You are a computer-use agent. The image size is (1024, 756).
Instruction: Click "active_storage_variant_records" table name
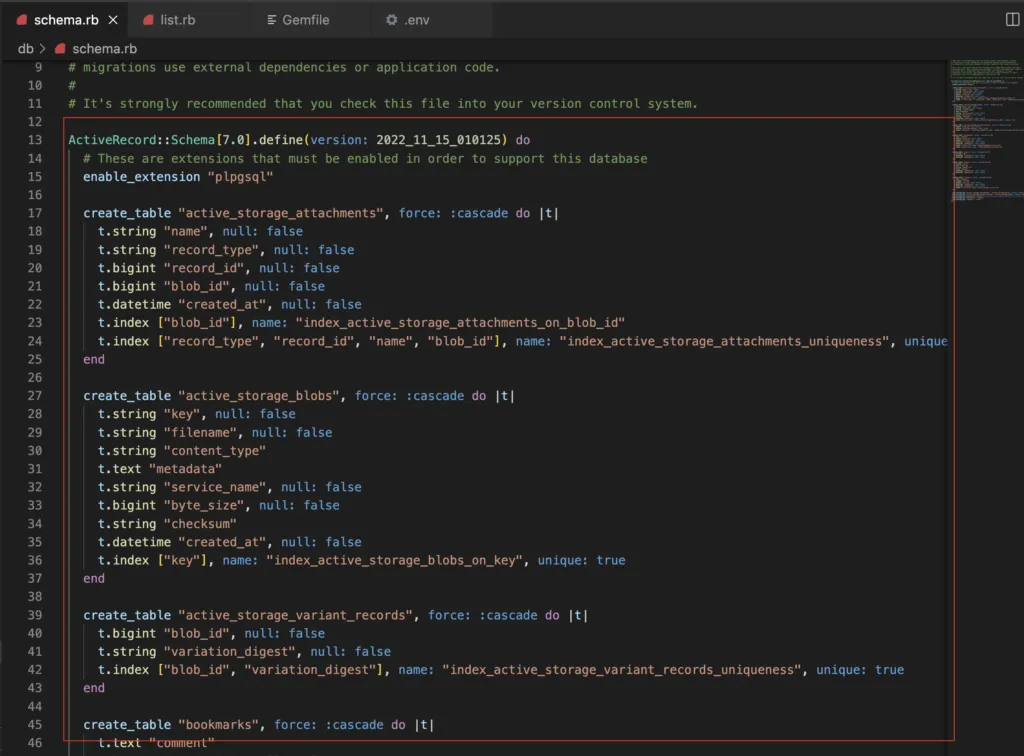296,616
